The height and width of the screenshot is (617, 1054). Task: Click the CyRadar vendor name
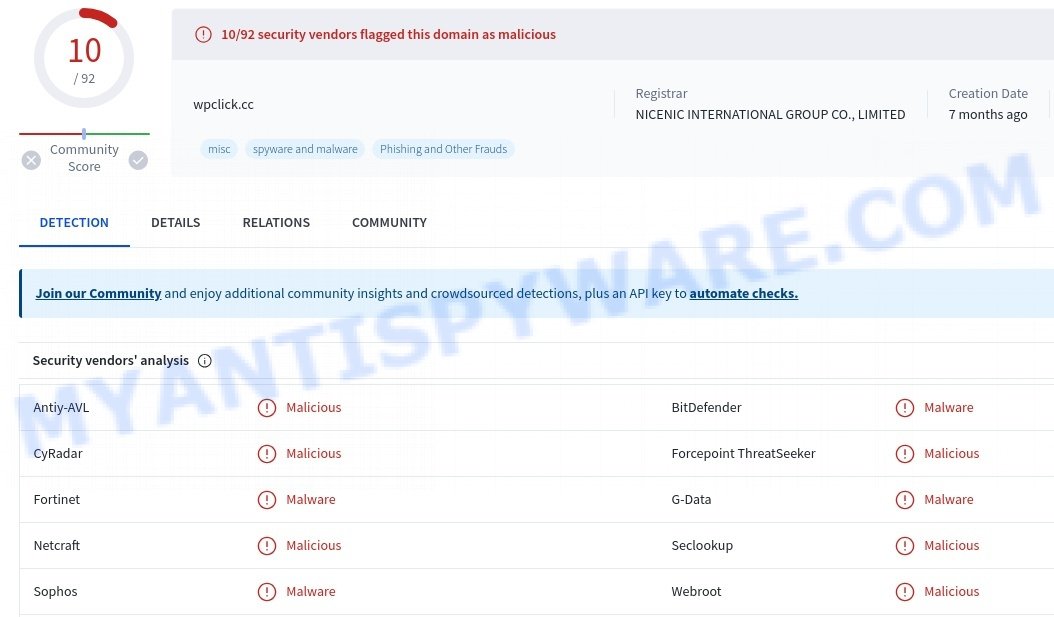(x=58, y=454)
